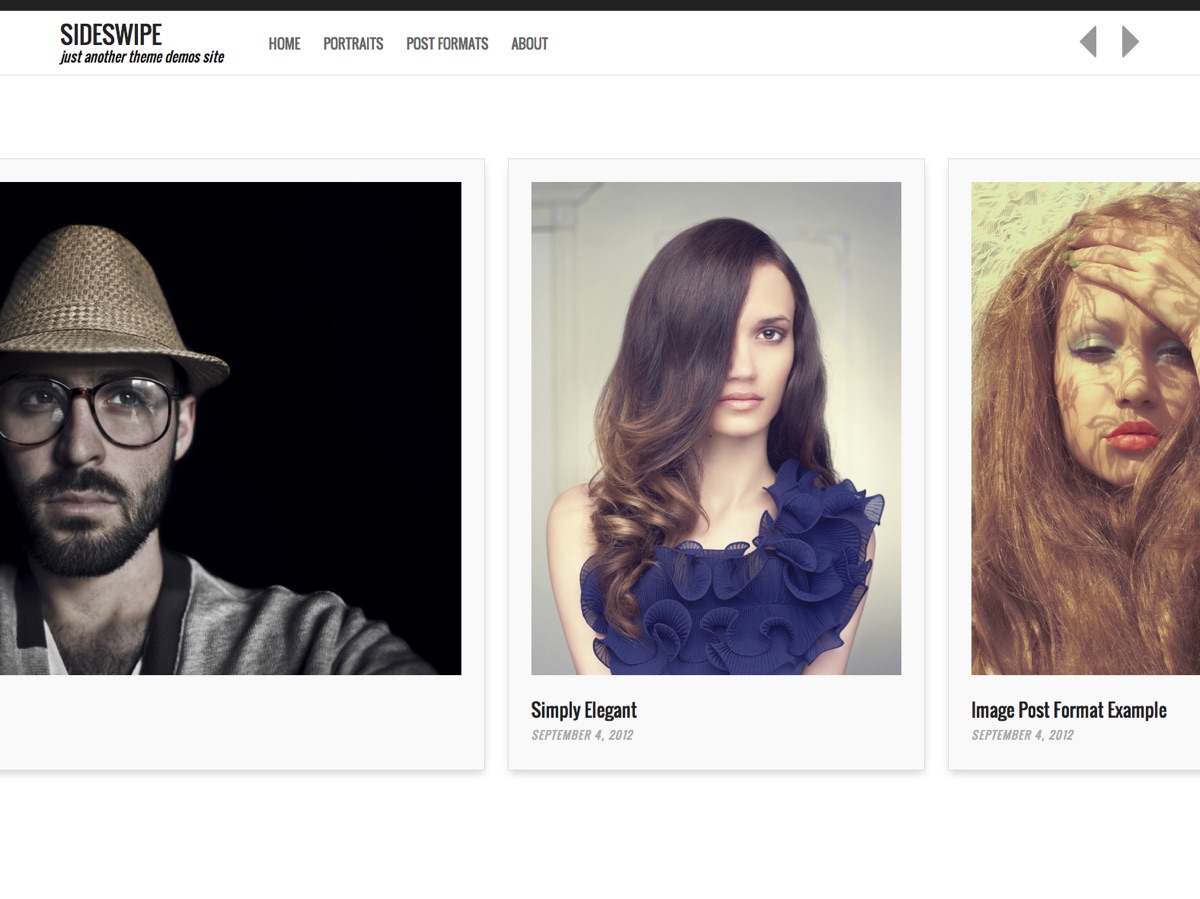The image size is (1200, 899).
Task: Open the Home menu item
Action: [284, 44]
